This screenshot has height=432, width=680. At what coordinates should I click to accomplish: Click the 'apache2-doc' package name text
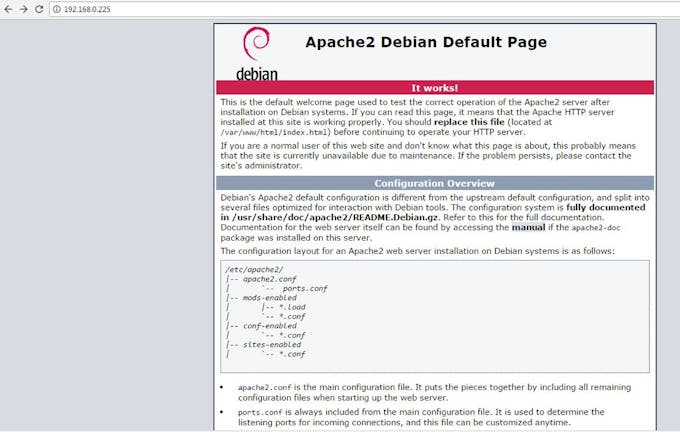(x=596, y=228)
